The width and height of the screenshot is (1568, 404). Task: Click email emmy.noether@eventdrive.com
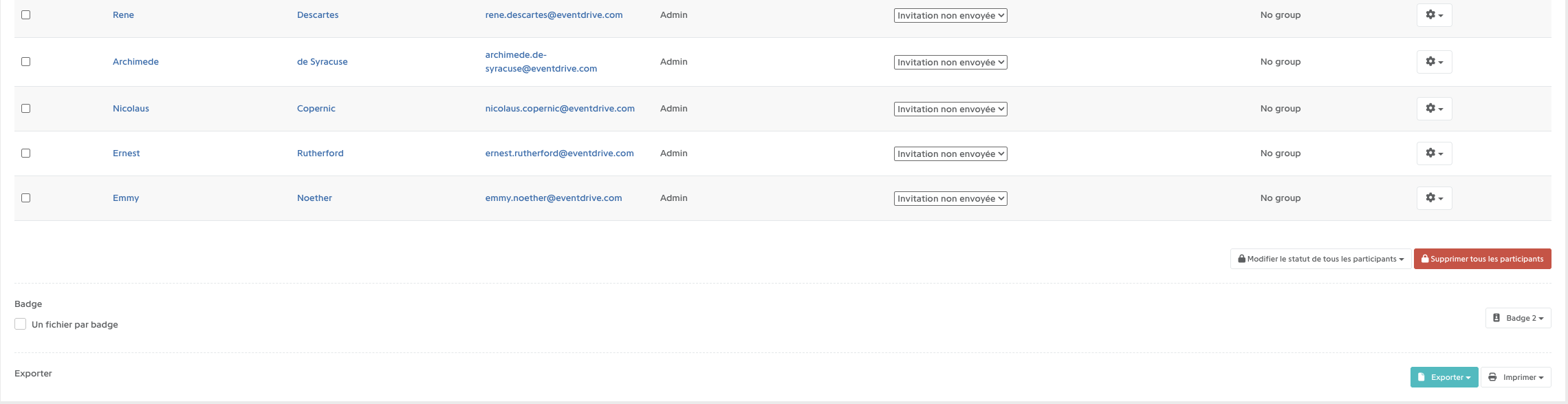pyautogui.click(x=554, y=198)
